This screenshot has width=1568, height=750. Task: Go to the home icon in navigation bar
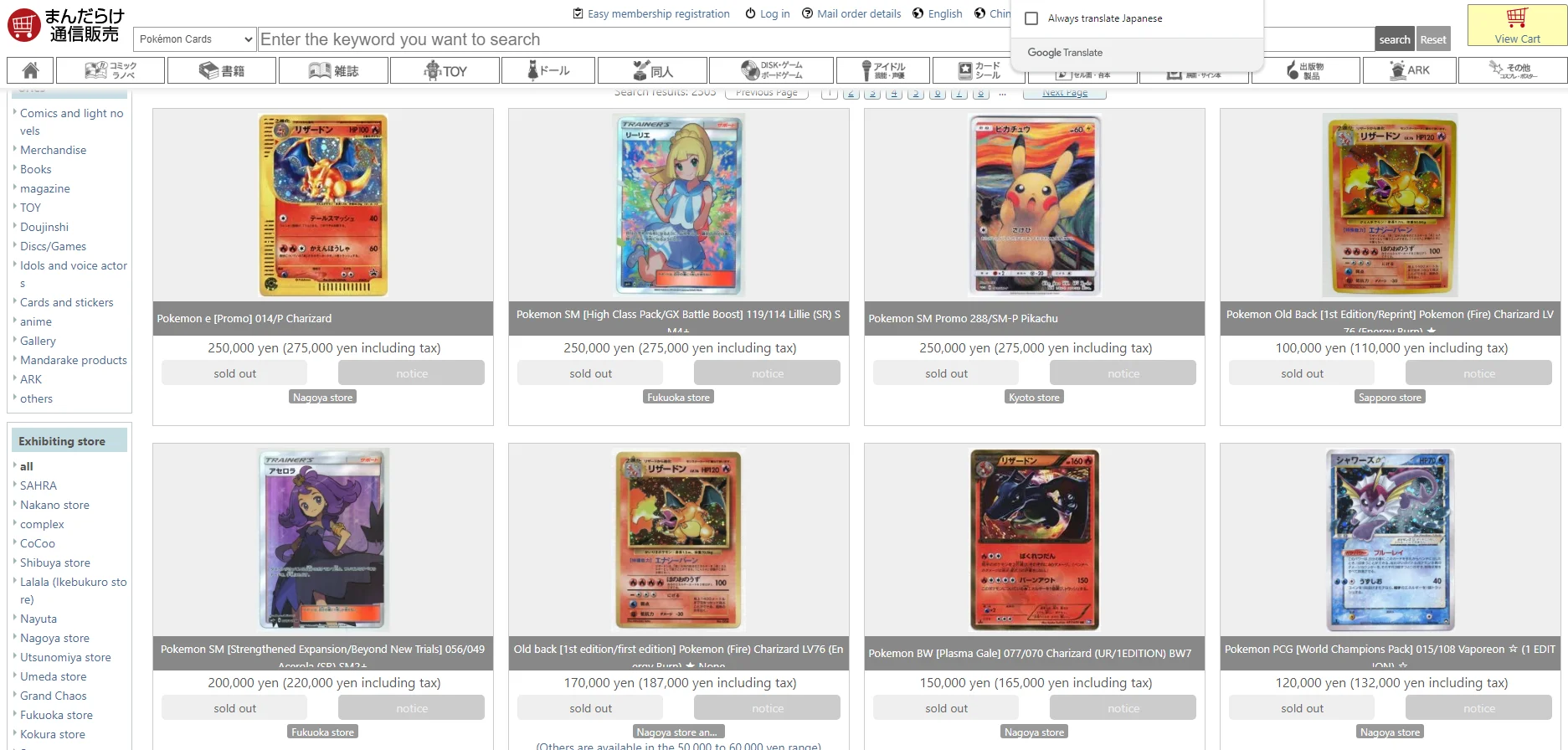coord(30,70)
